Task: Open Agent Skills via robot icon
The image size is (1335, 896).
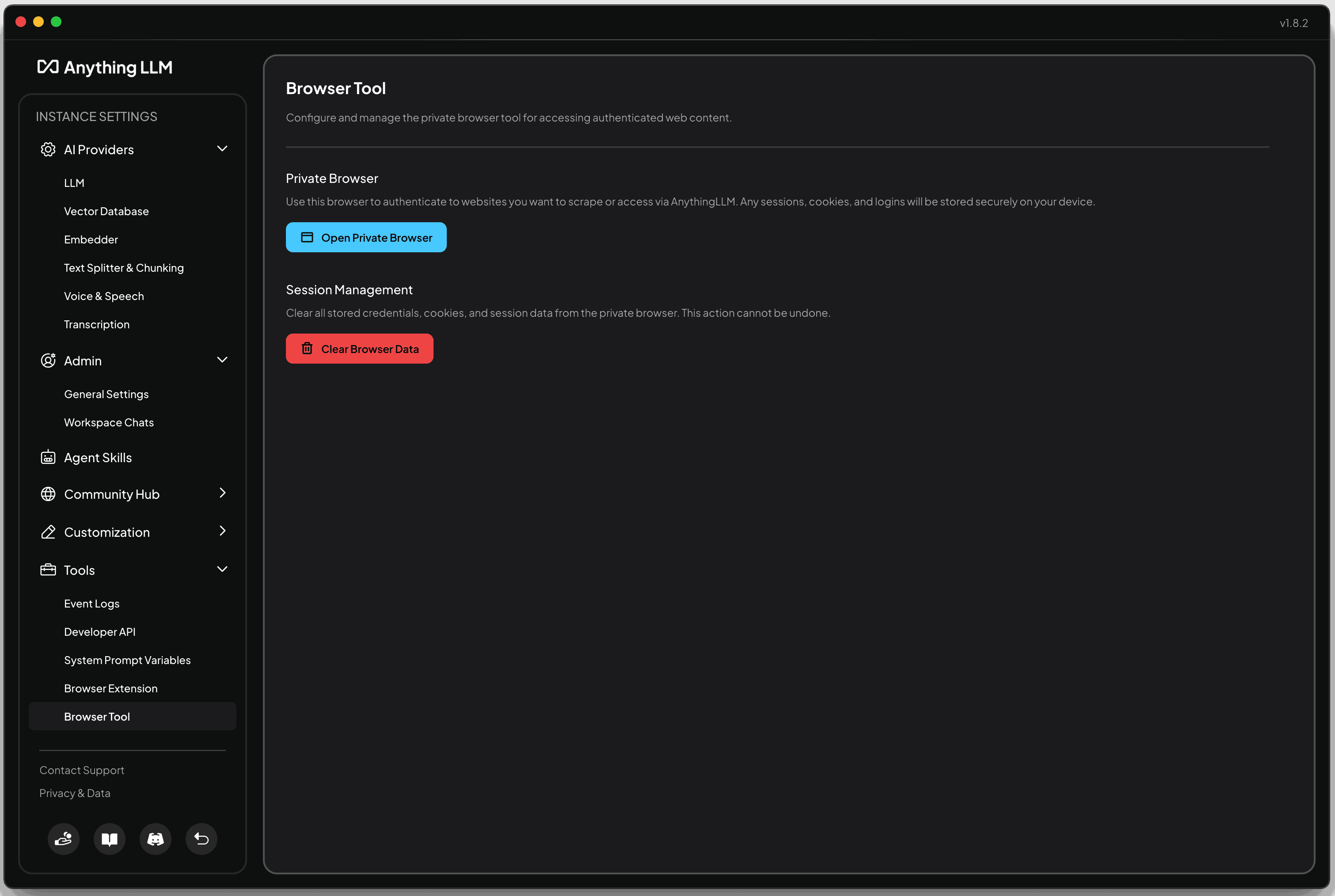Action: [x=48, y=457]
